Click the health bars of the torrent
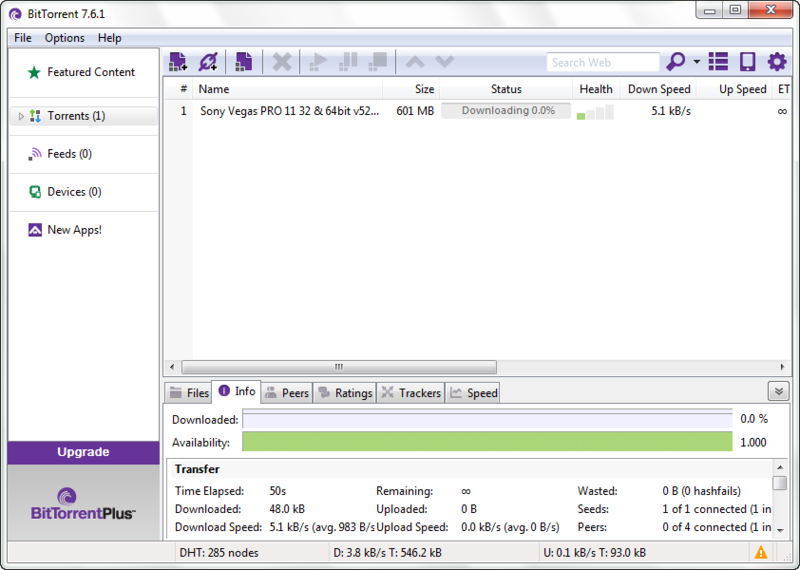 595,112
